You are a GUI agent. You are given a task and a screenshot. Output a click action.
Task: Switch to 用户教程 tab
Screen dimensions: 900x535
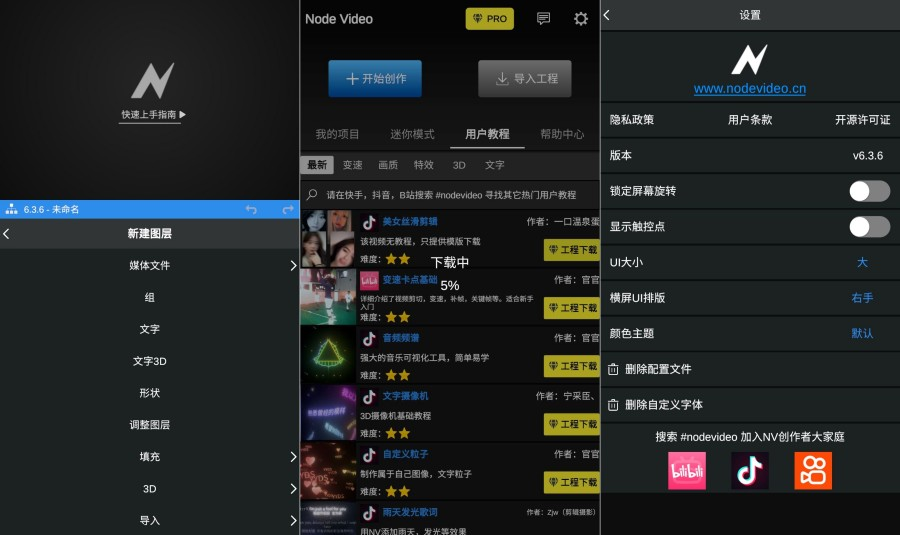pyautogui.click(x=487, y=134)
